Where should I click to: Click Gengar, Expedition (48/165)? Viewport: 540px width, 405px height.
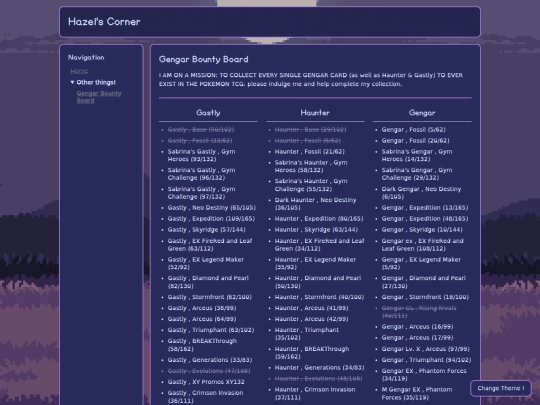(425, 219)
